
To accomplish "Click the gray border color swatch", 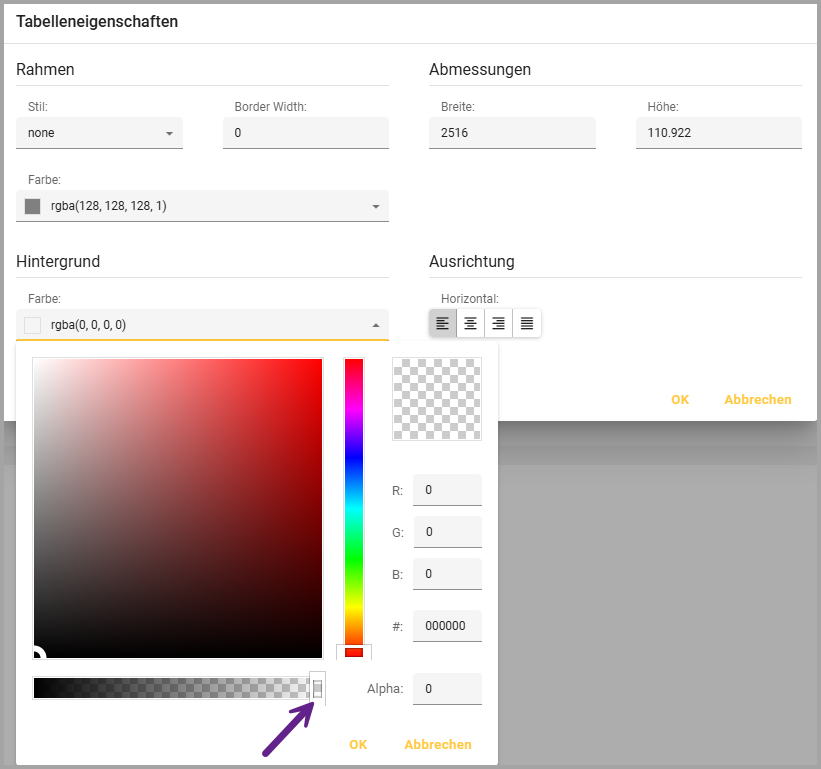I will click(x=32, y=206).
